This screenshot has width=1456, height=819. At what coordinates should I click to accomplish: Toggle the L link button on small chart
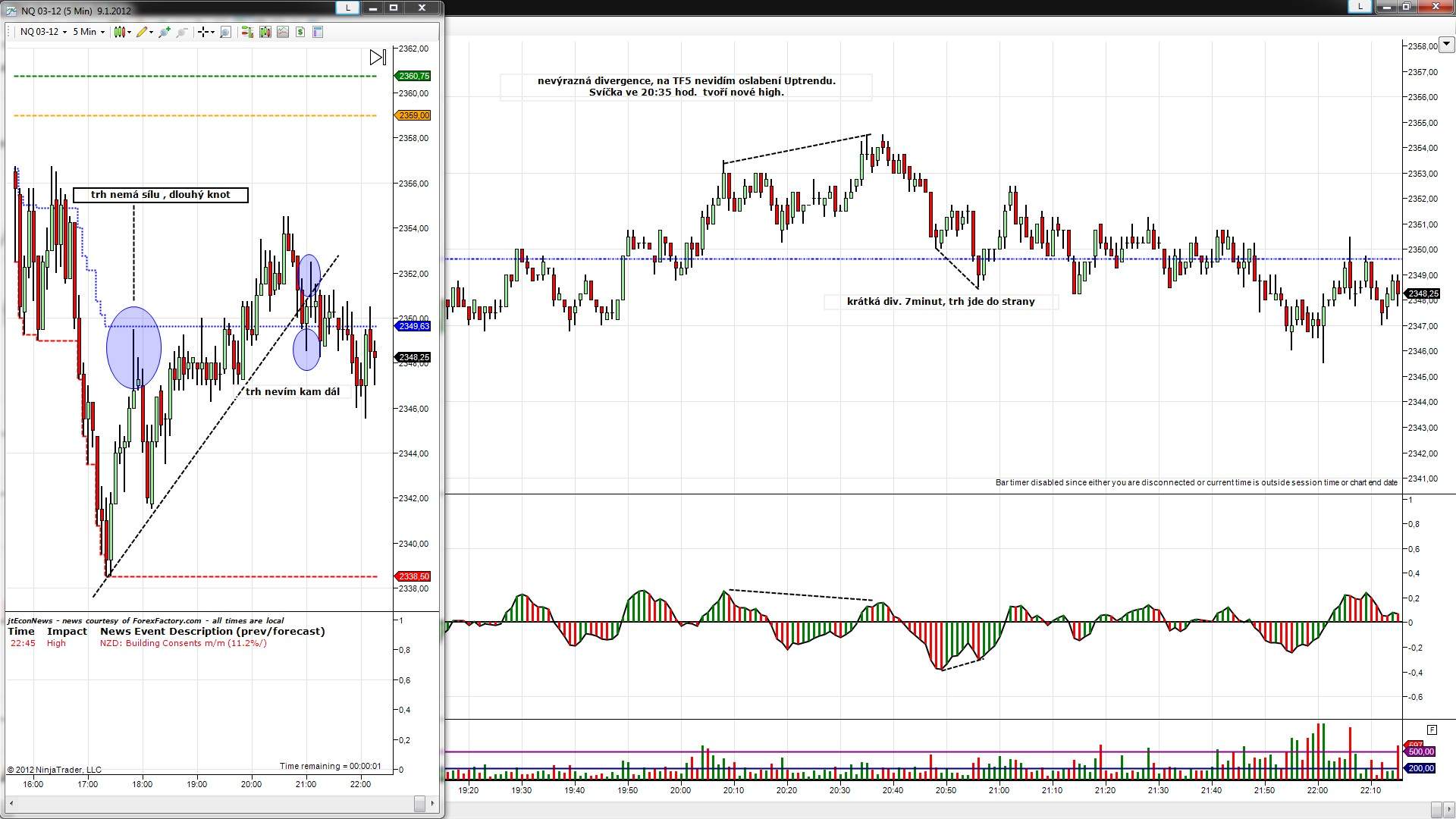pos(347,8)
